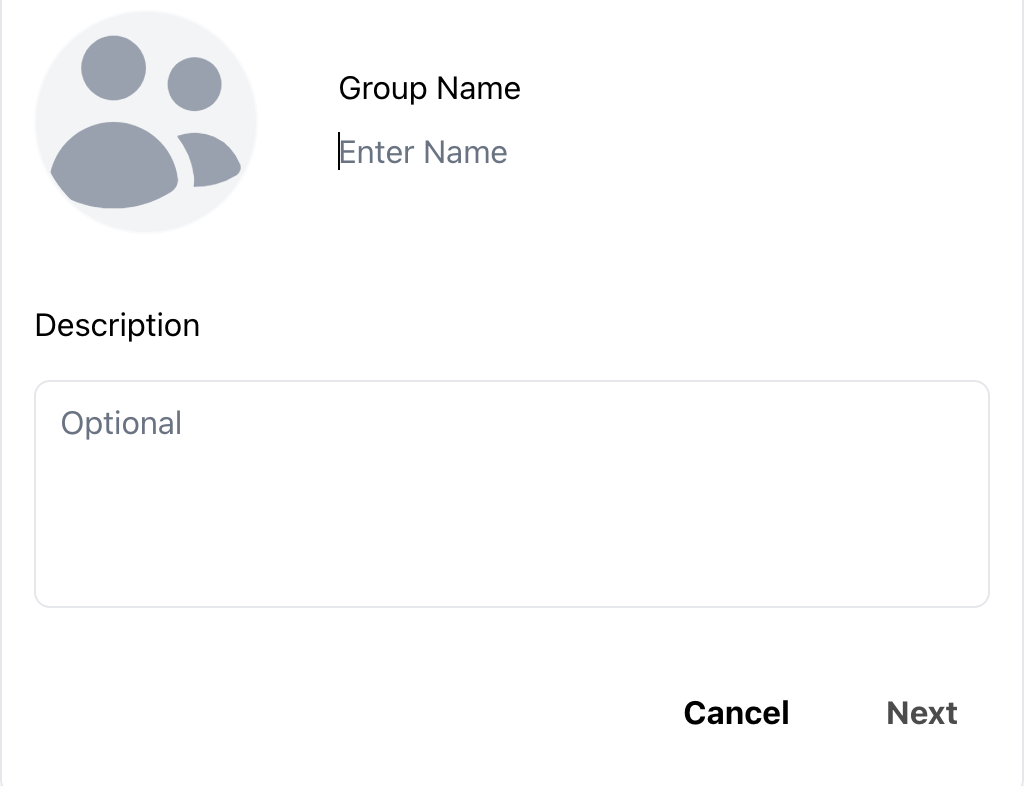Select the smaller person silhouette in avatar
The height and width of the screenshot is (786, 1024).
coord(204,122)
